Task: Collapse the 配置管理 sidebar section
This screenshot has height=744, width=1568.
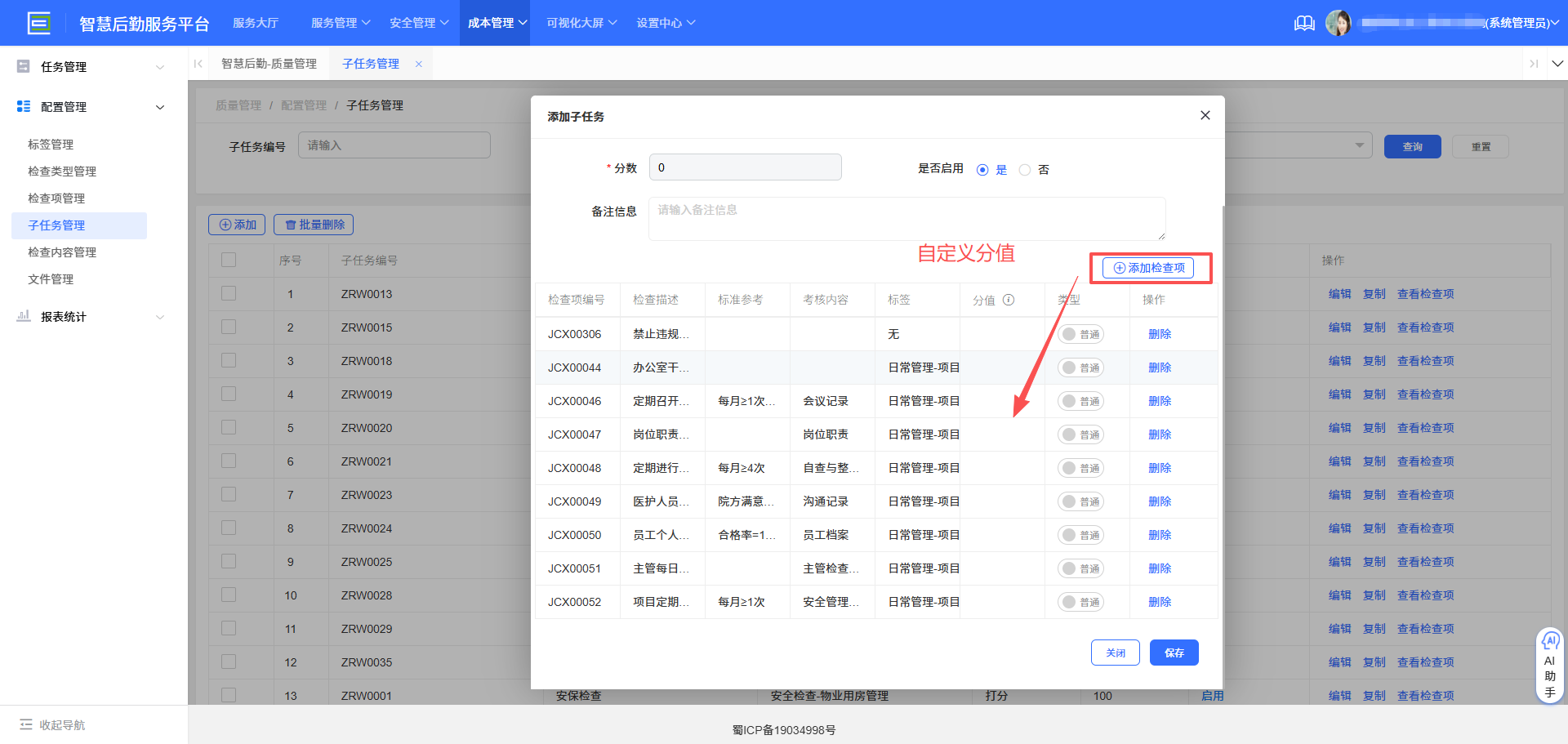Action: click(160, 106)
